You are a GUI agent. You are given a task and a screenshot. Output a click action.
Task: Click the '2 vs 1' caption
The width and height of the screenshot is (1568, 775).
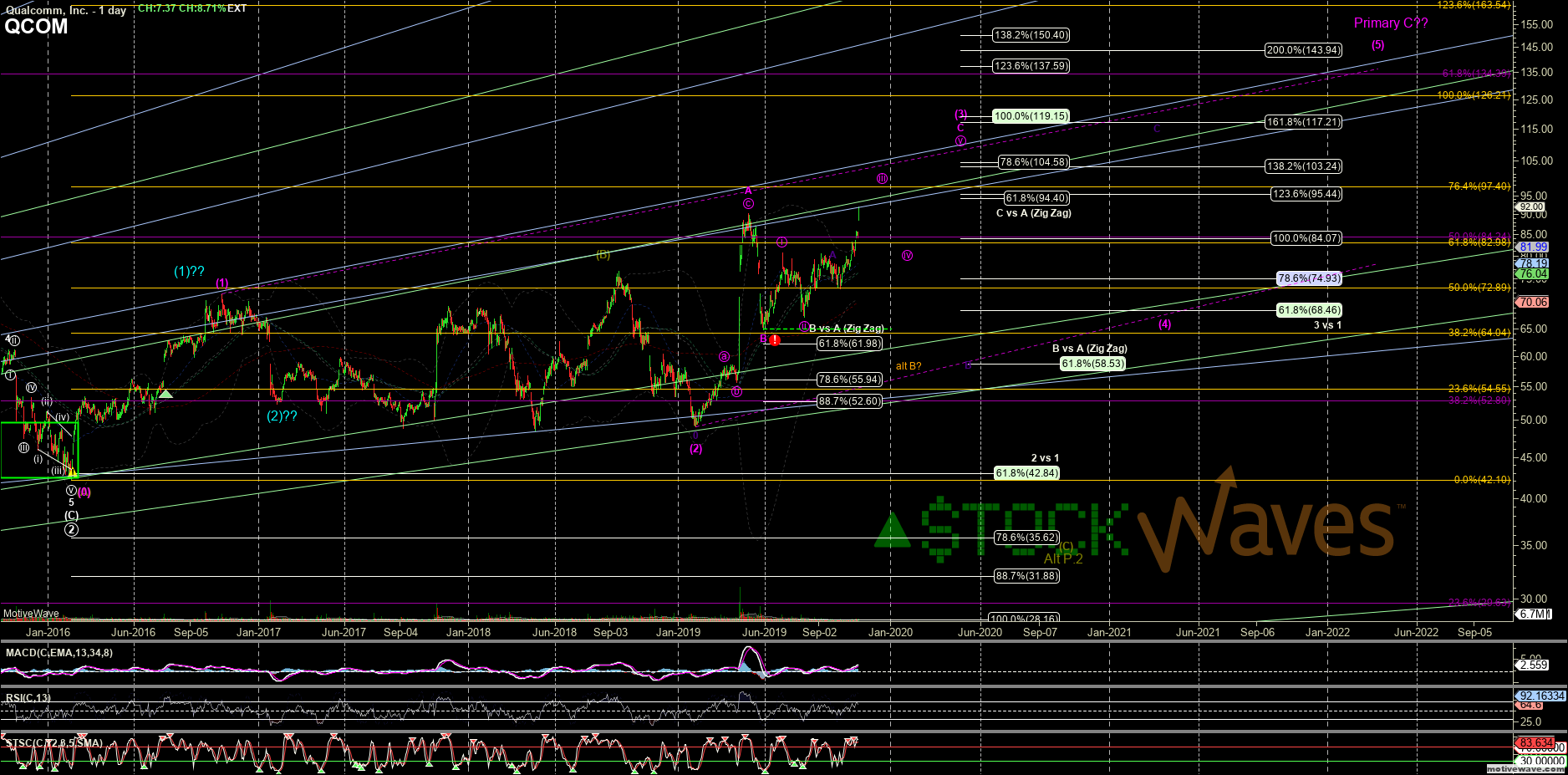click(x=1045, y=458)
